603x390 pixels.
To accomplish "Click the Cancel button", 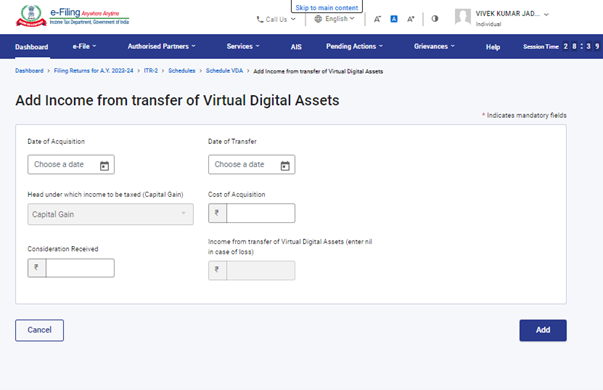I will [40, 330].
